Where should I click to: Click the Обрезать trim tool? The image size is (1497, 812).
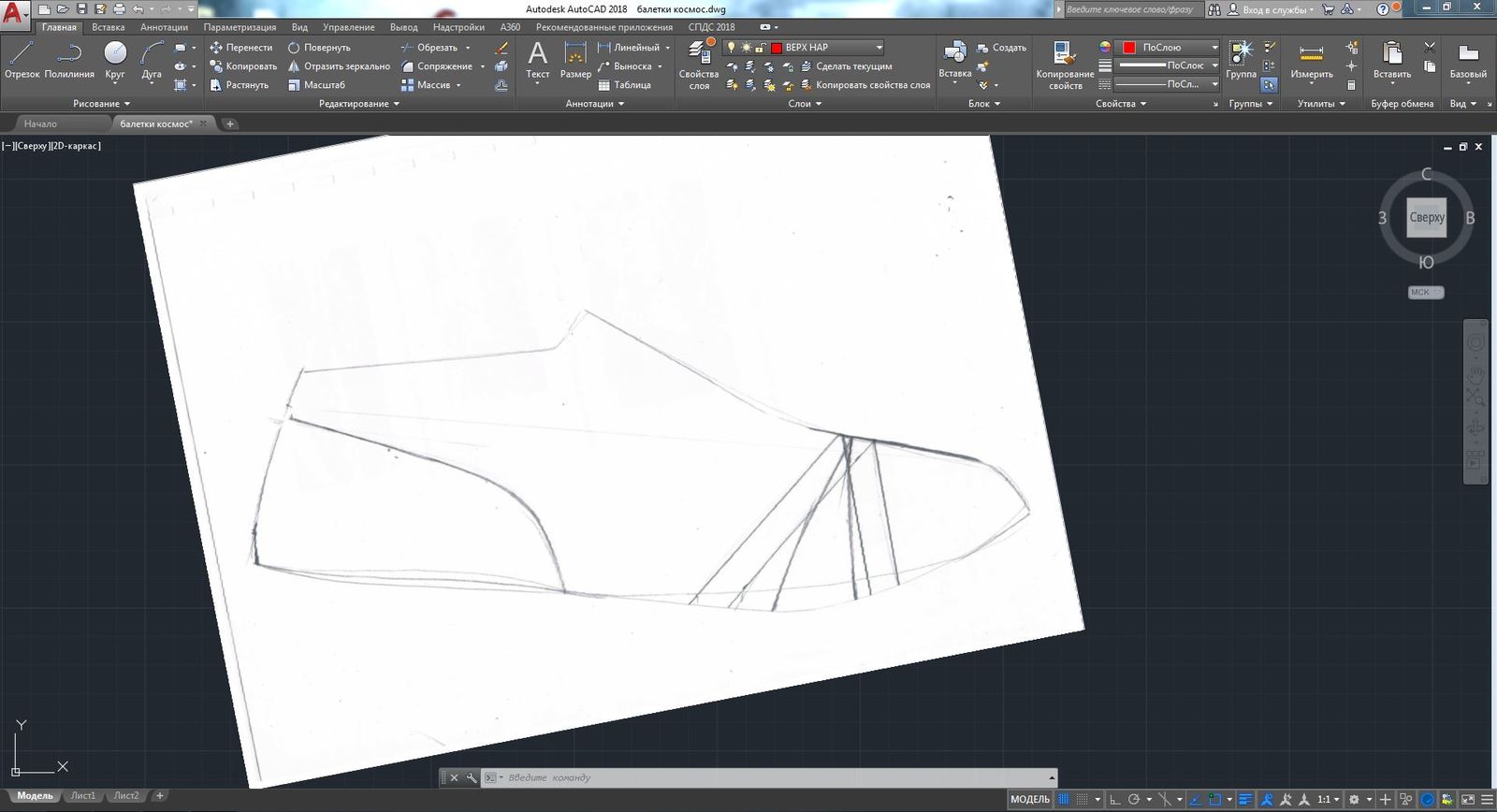tap(429, 48)
